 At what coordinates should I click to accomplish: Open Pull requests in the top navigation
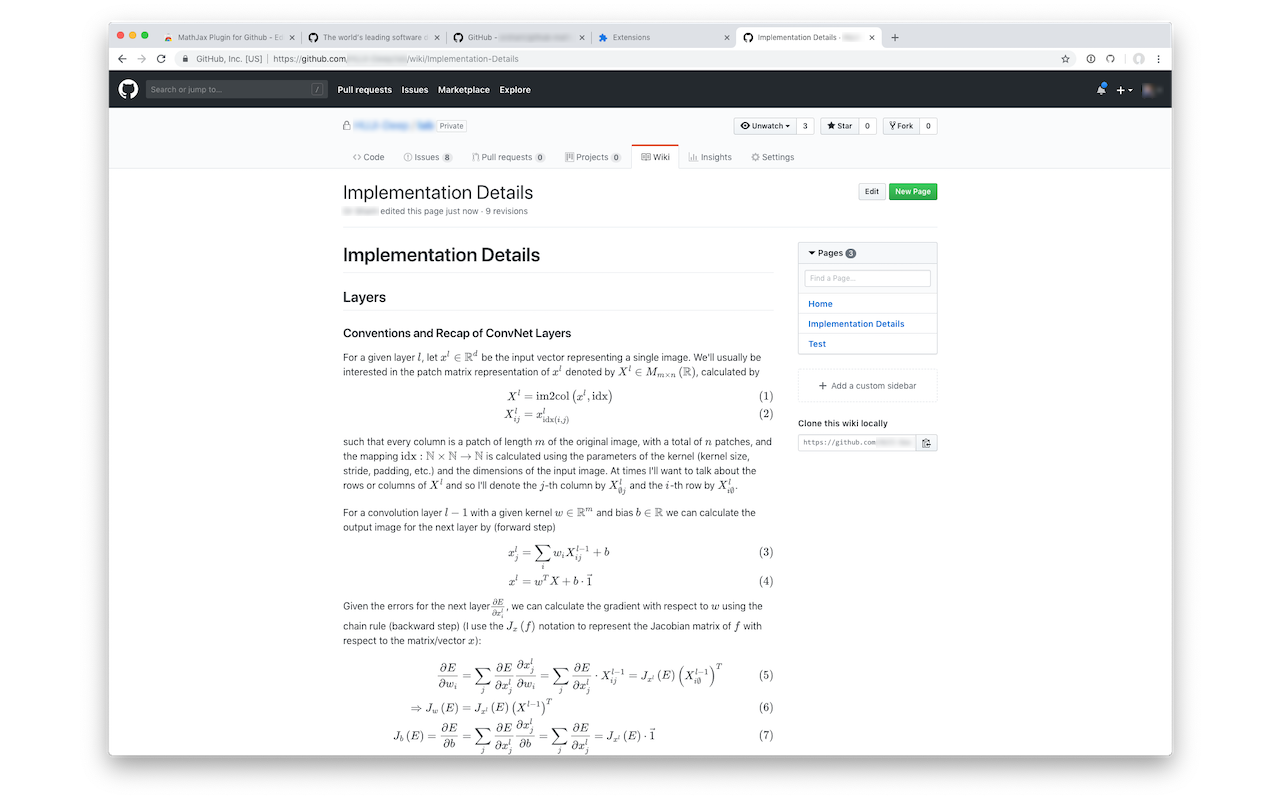point(365,90)
